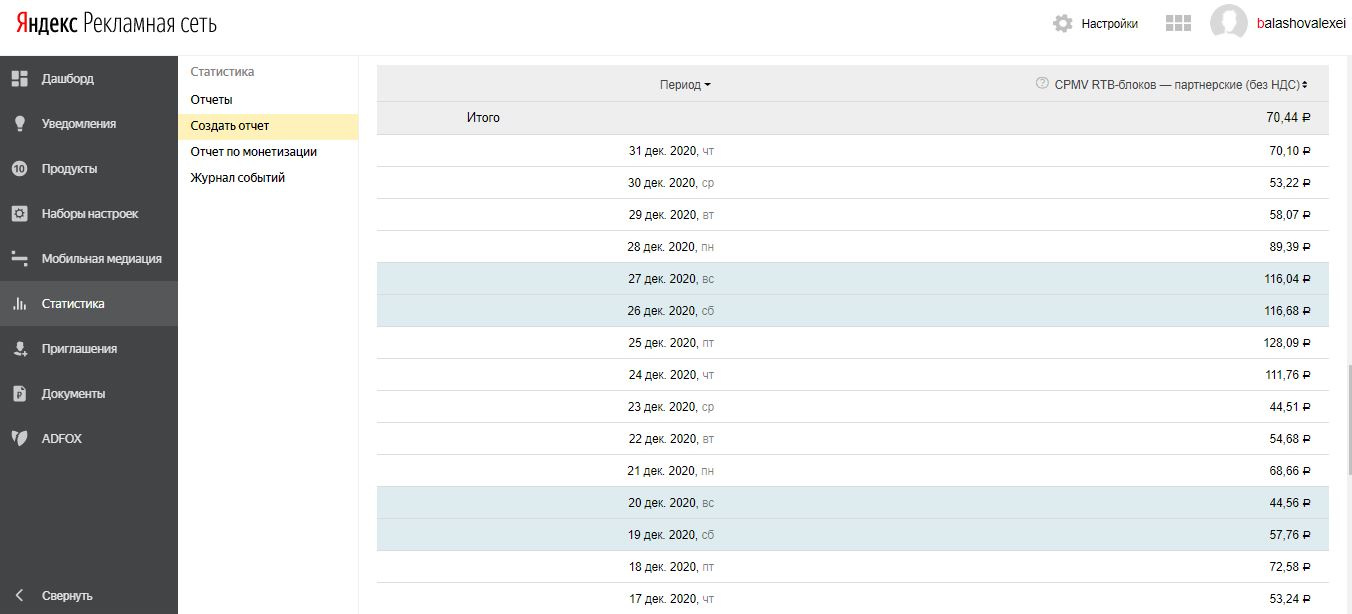This screenshot has height=614, width=1352.
Task: Open the Дашборд sidebar icon
Action: pyautogui.click(x=19, y=79)
